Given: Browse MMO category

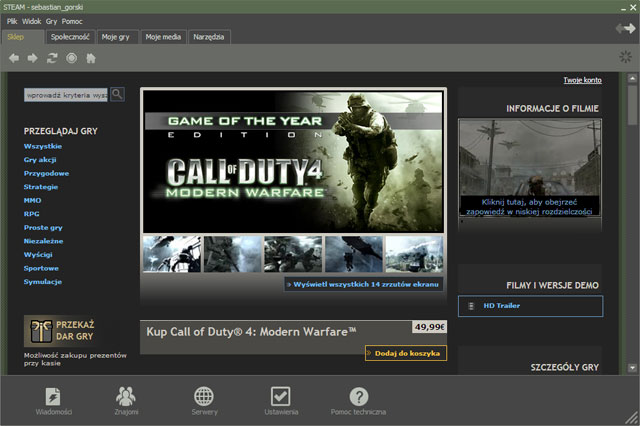Looking at the screenshot, I should pos(33,200).
